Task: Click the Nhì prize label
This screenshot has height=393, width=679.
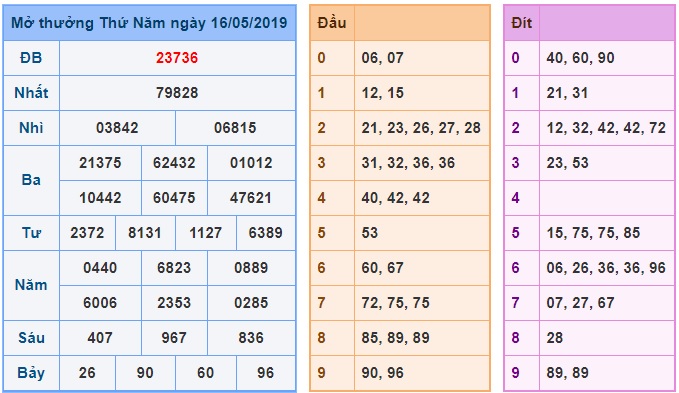Action: (31, 128)
